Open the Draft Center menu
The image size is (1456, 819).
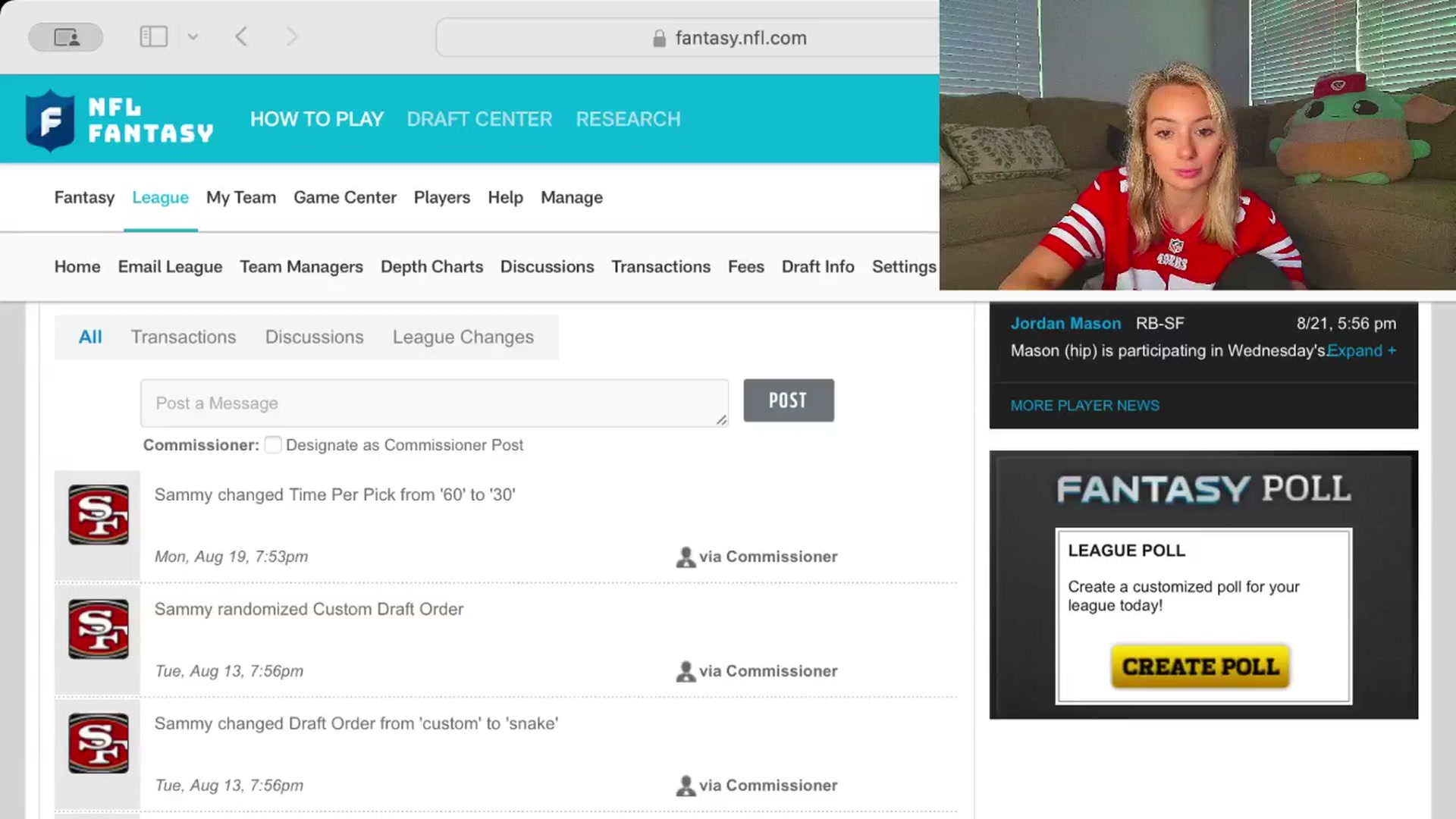(479, 119)
